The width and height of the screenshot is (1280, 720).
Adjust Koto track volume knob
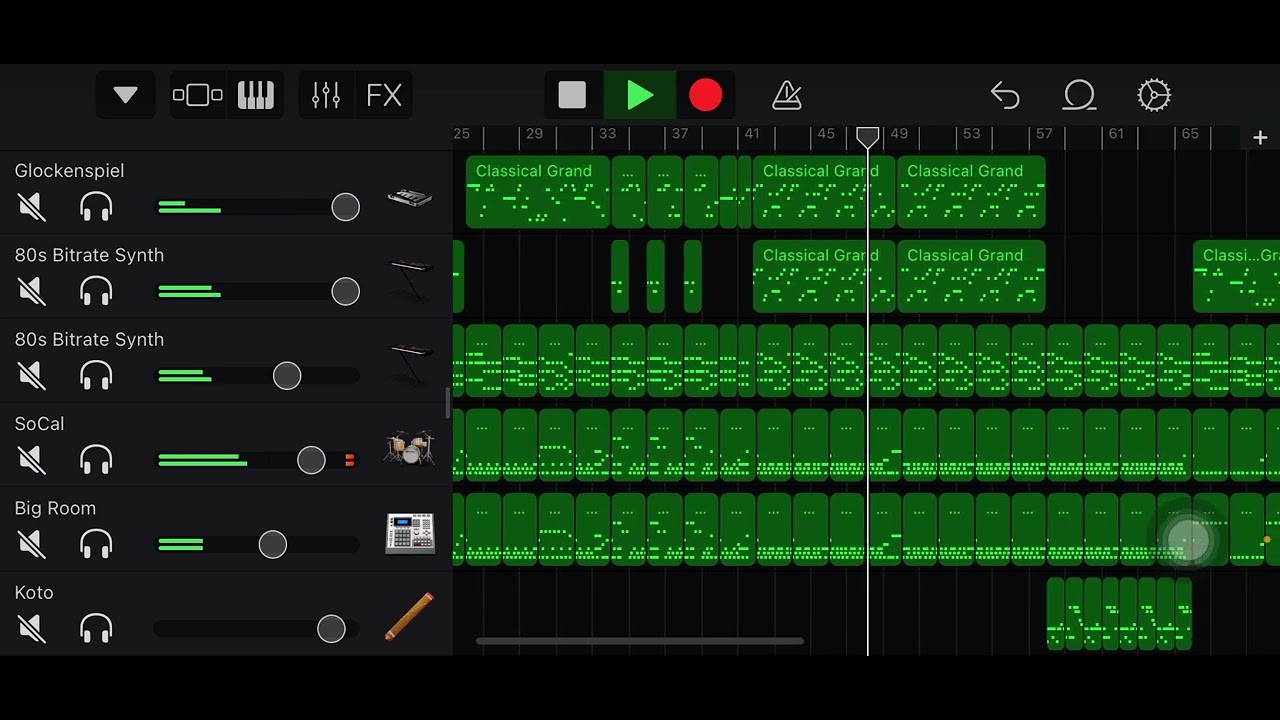tap(331, 628)
